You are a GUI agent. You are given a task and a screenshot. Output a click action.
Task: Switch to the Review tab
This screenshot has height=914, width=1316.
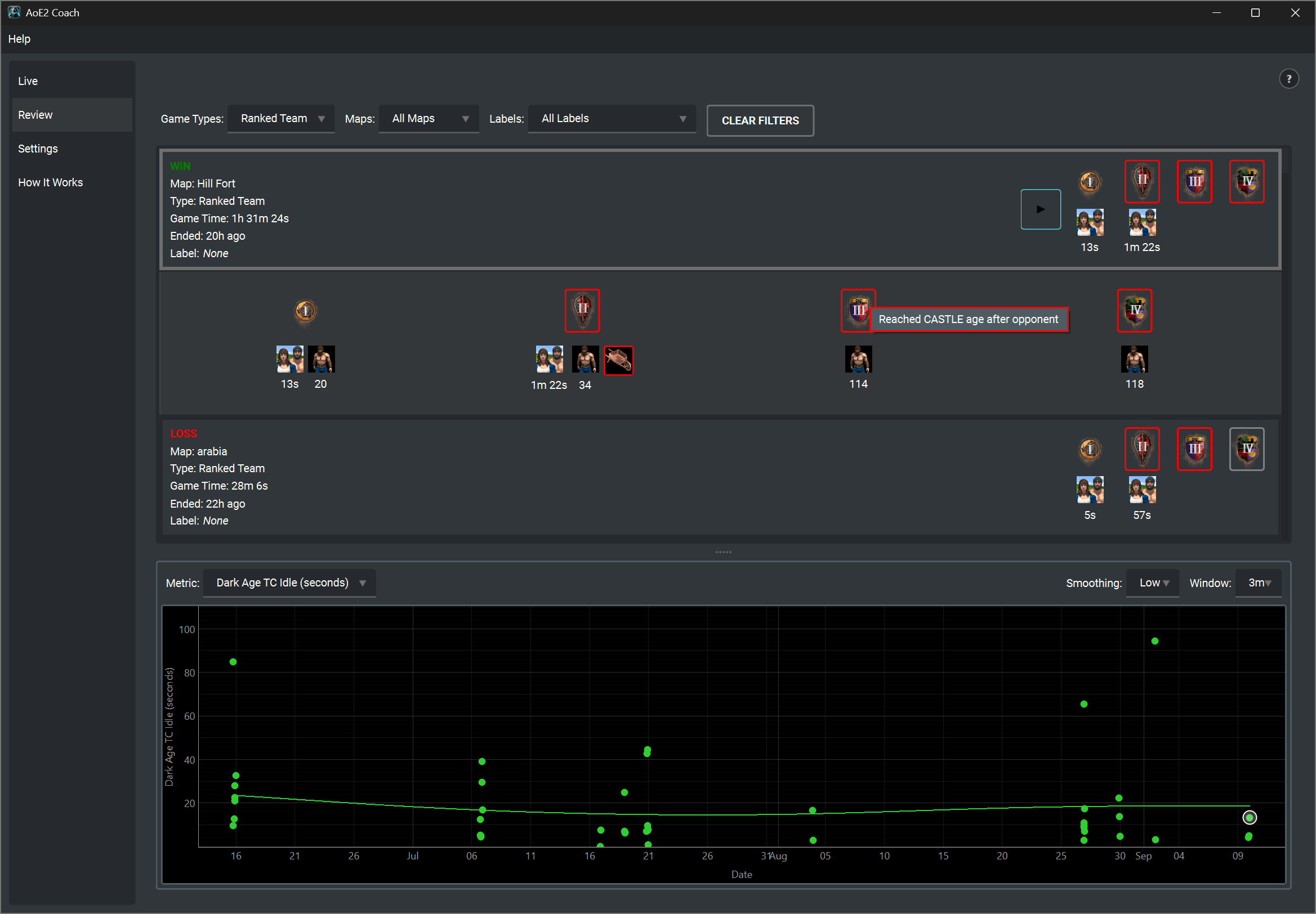coord(72,115)
